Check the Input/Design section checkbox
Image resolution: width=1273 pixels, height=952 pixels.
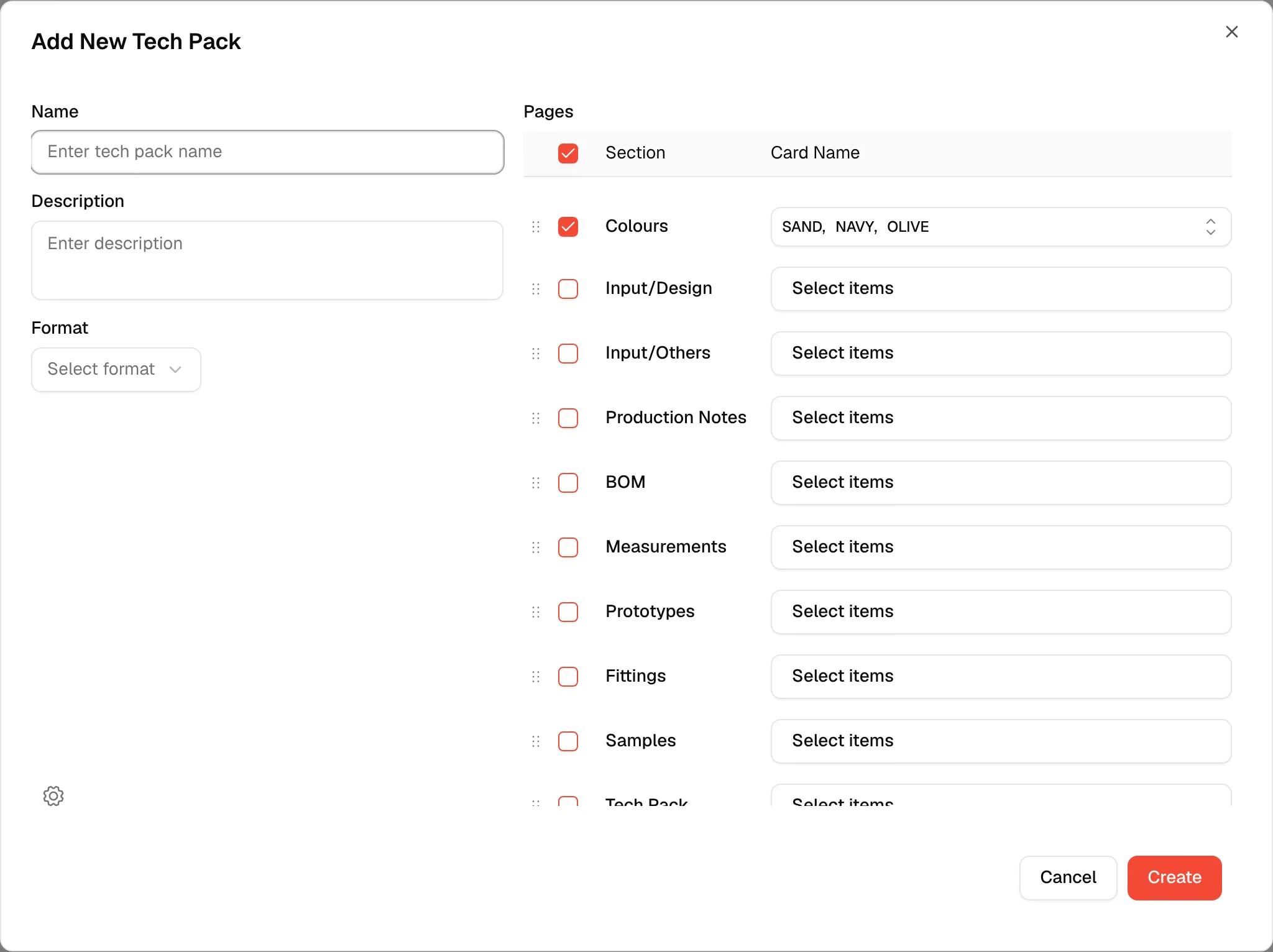(x=568, y=289)
